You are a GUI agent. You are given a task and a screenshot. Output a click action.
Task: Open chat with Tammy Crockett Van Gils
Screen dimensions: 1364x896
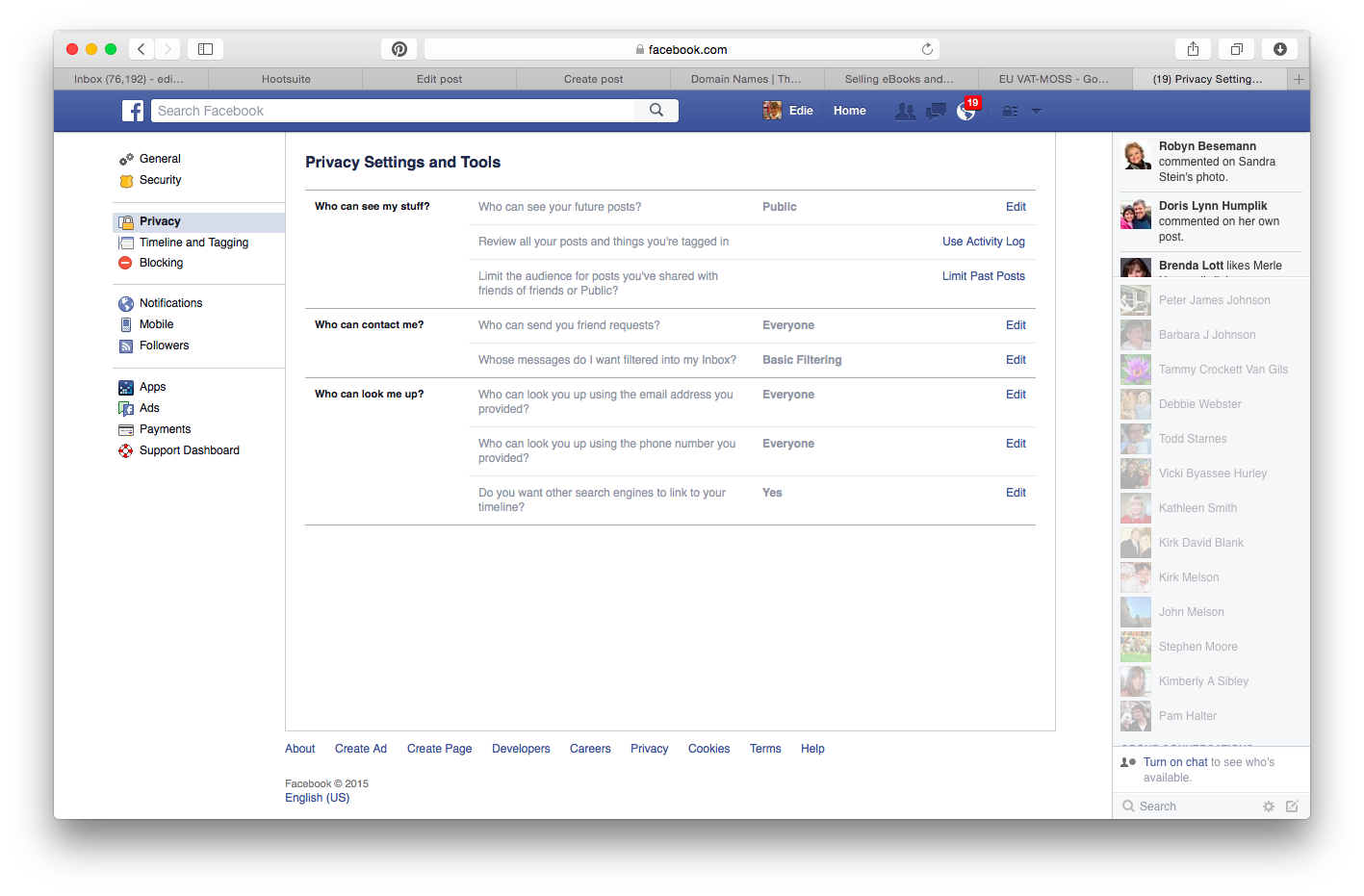[x=1210, y=370]
